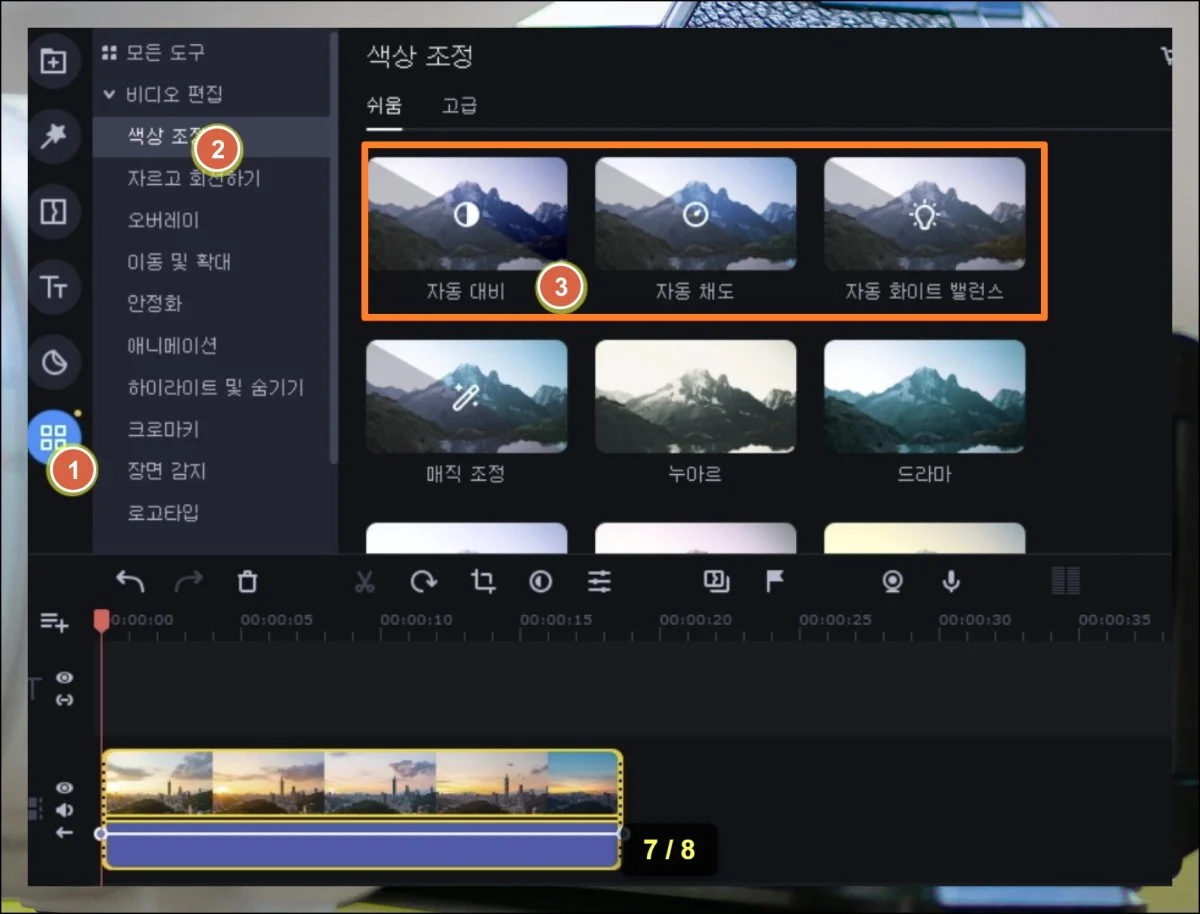Click the Undo arrow in timeline toolbar

[x=130, y=582]
